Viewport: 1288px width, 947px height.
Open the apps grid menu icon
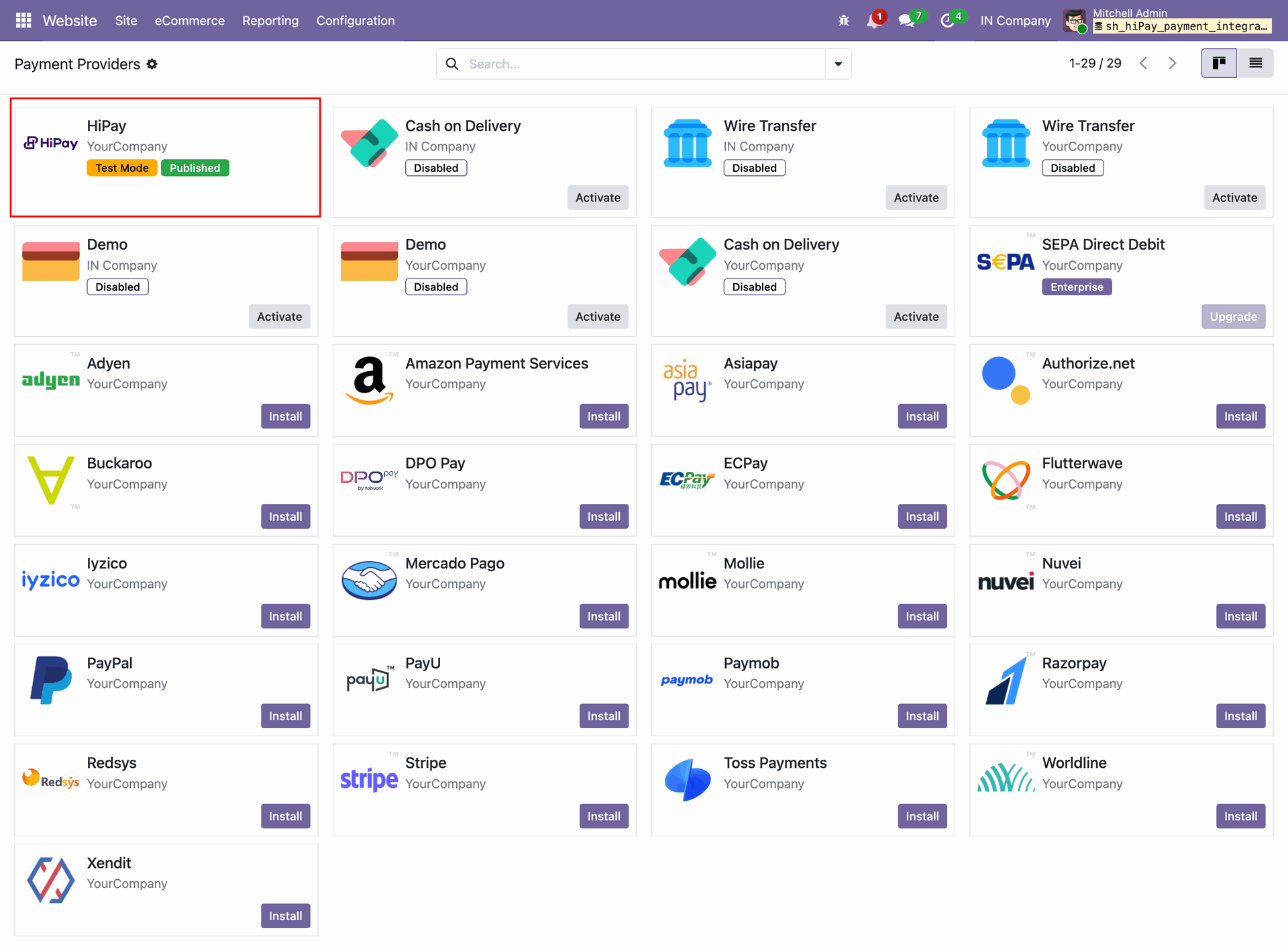(x=23, y=21)
